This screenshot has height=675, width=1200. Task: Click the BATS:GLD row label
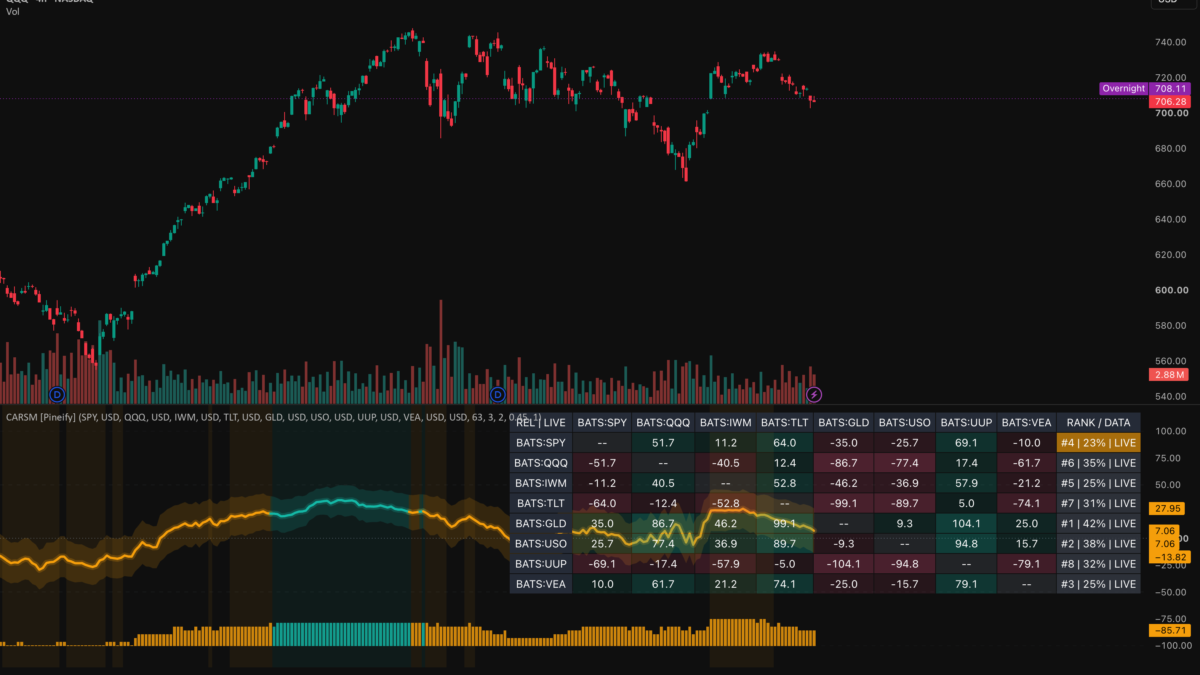(x=541, y=523)
